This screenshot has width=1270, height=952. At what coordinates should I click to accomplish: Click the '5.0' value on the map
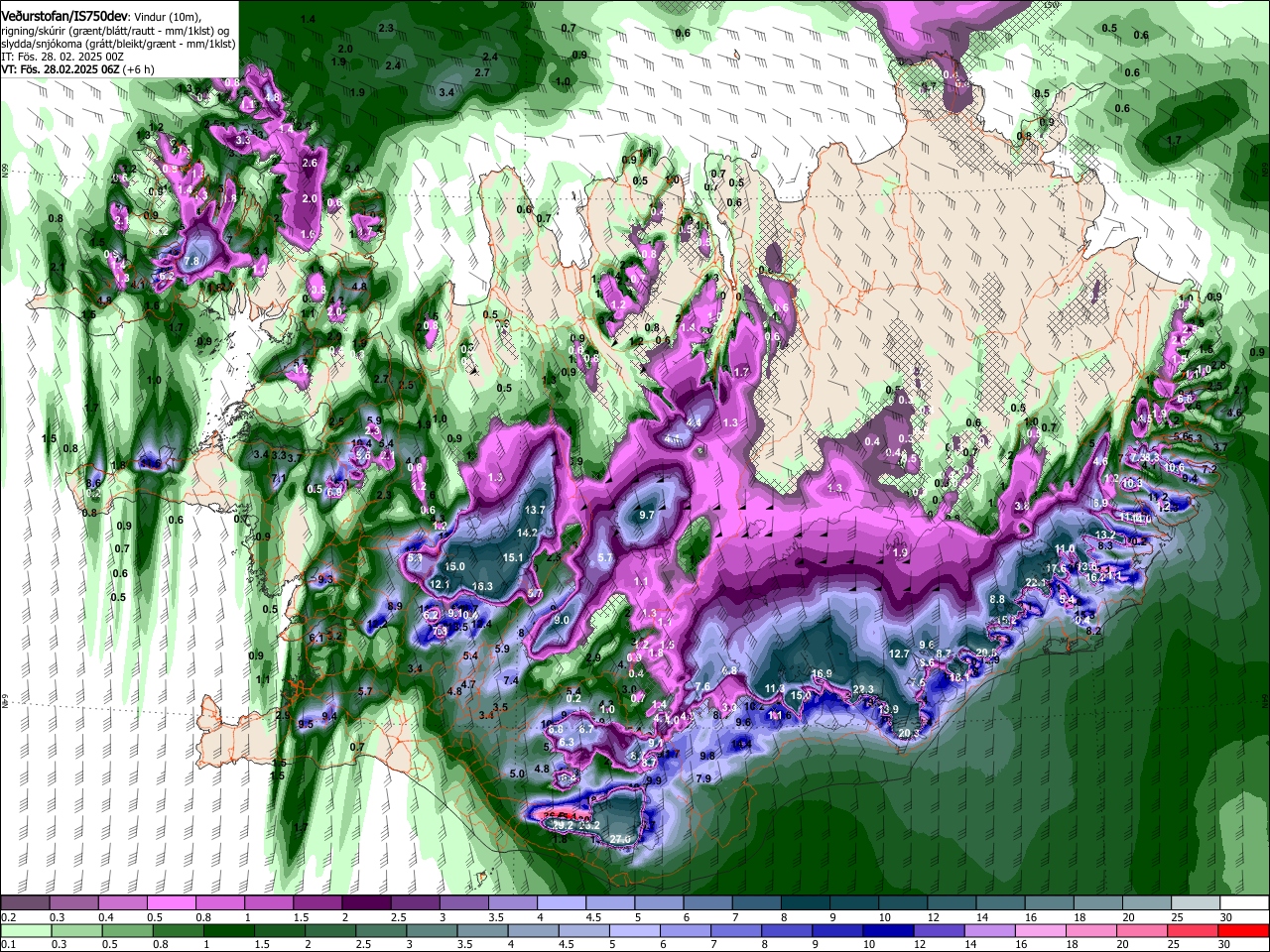tap(517, 773)
